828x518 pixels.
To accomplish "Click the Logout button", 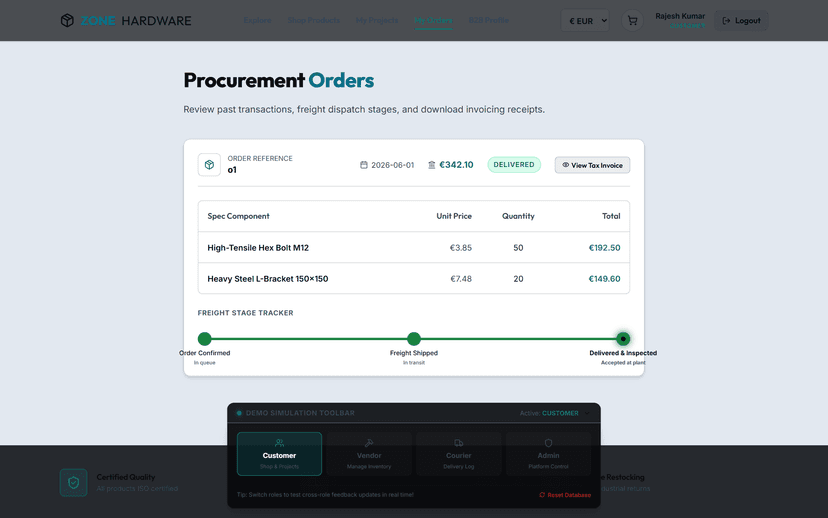I will click(x=741, y=21).
